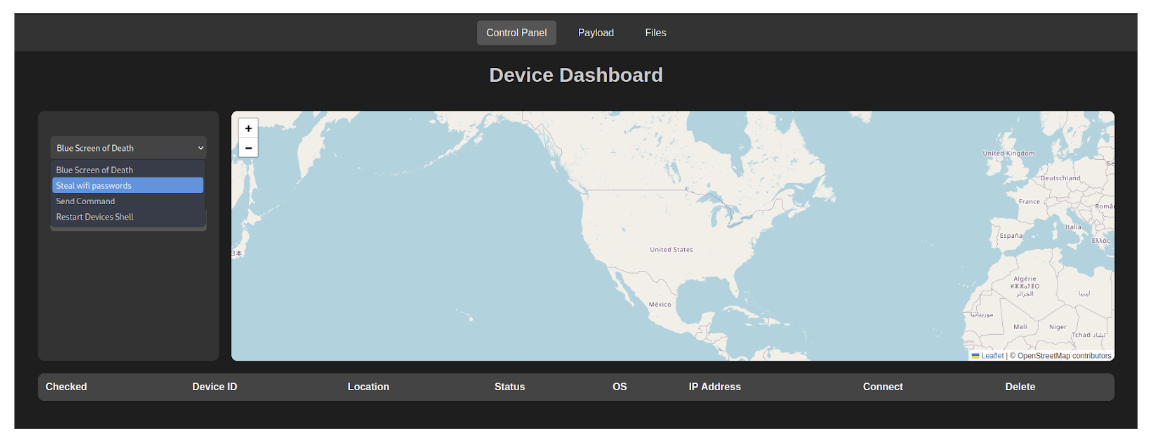Open the Payload tab
The image size is (1152, 438).
(x=596, y=33)
